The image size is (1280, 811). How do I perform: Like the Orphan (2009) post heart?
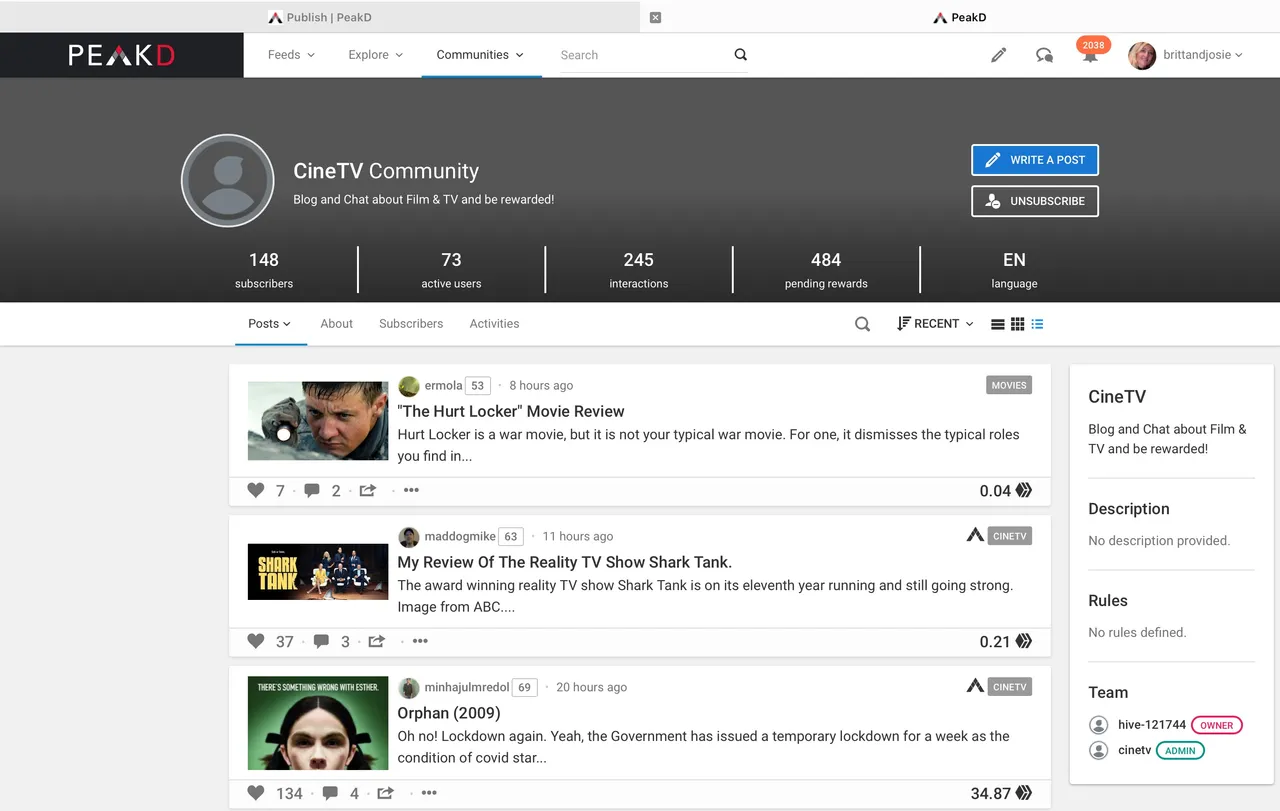tap(256, 793)
